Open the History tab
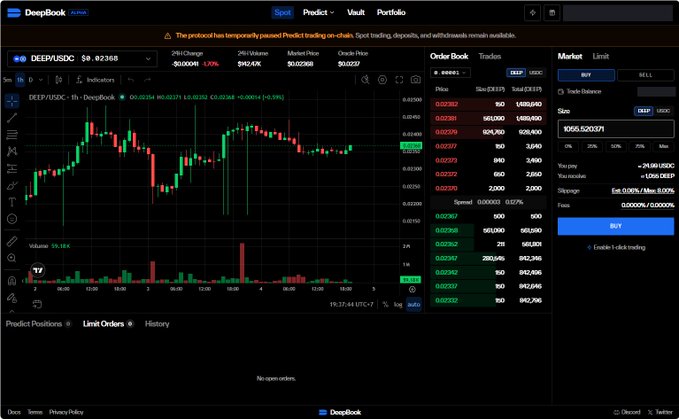Screen dimensions: 679x419 pyautogui.click(x=157, y=324)
